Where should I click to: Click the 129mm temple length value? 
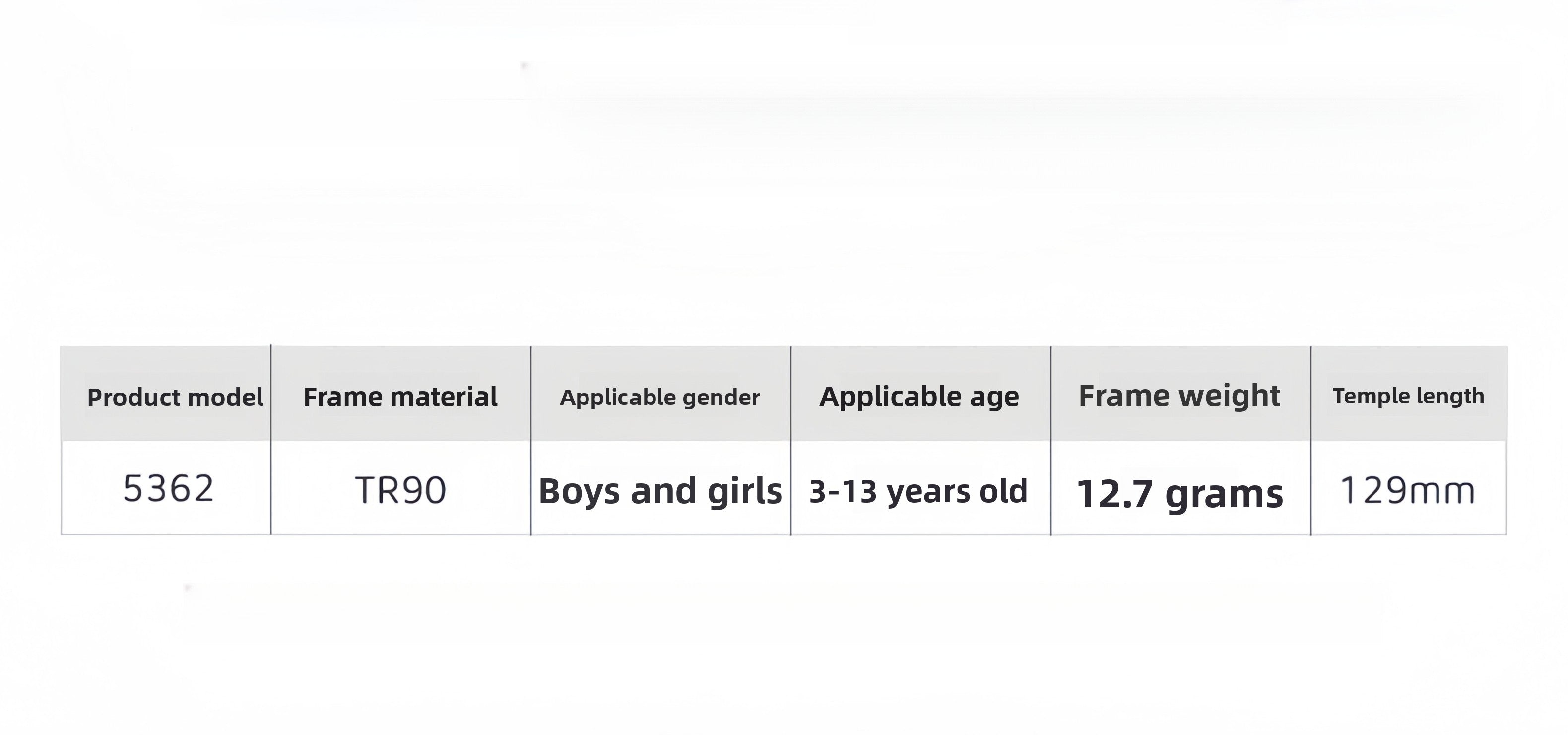coord(1408,490)
